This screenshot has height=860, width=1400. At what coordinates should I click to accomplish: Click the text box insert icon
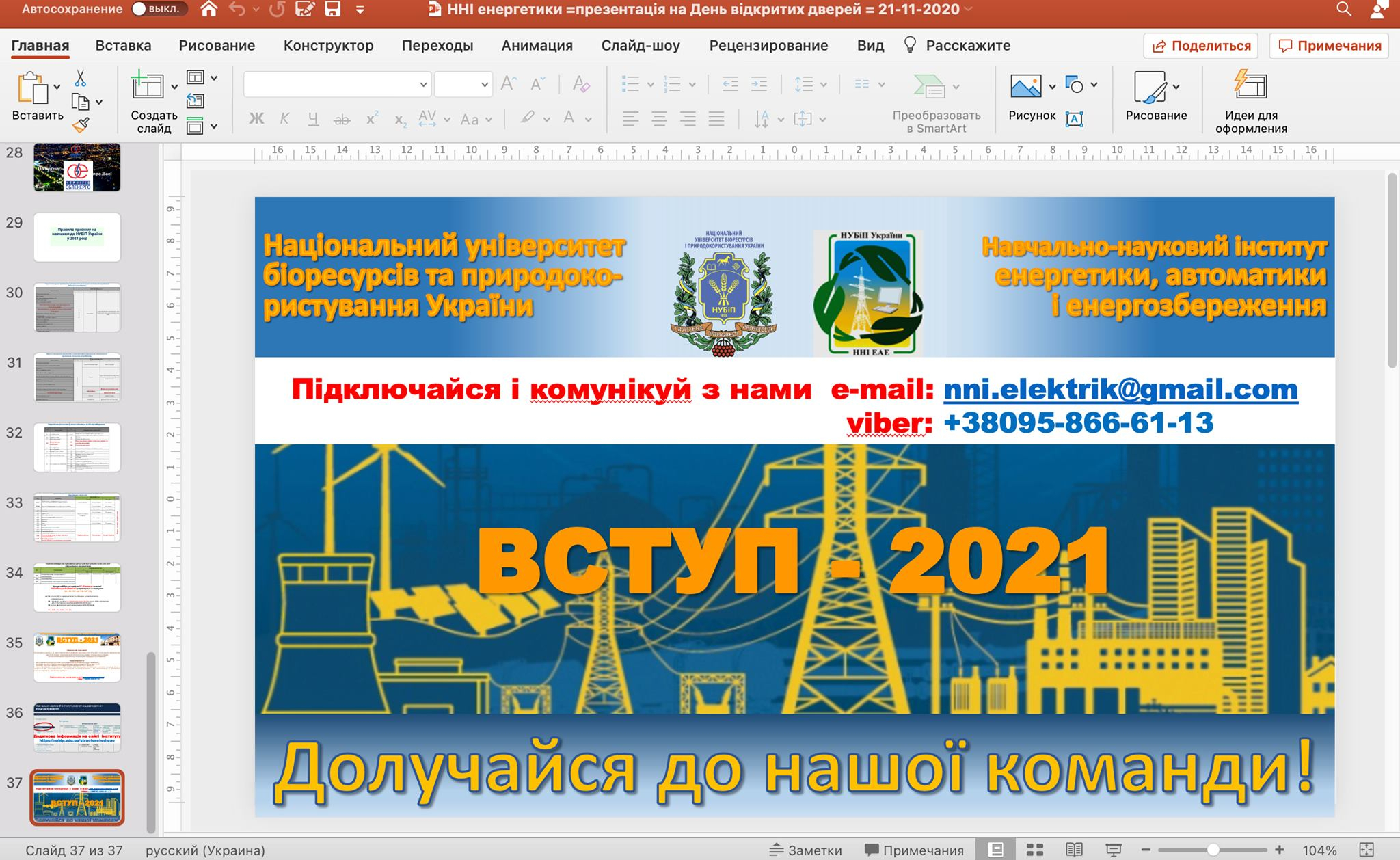click(x=1075, y=119)
